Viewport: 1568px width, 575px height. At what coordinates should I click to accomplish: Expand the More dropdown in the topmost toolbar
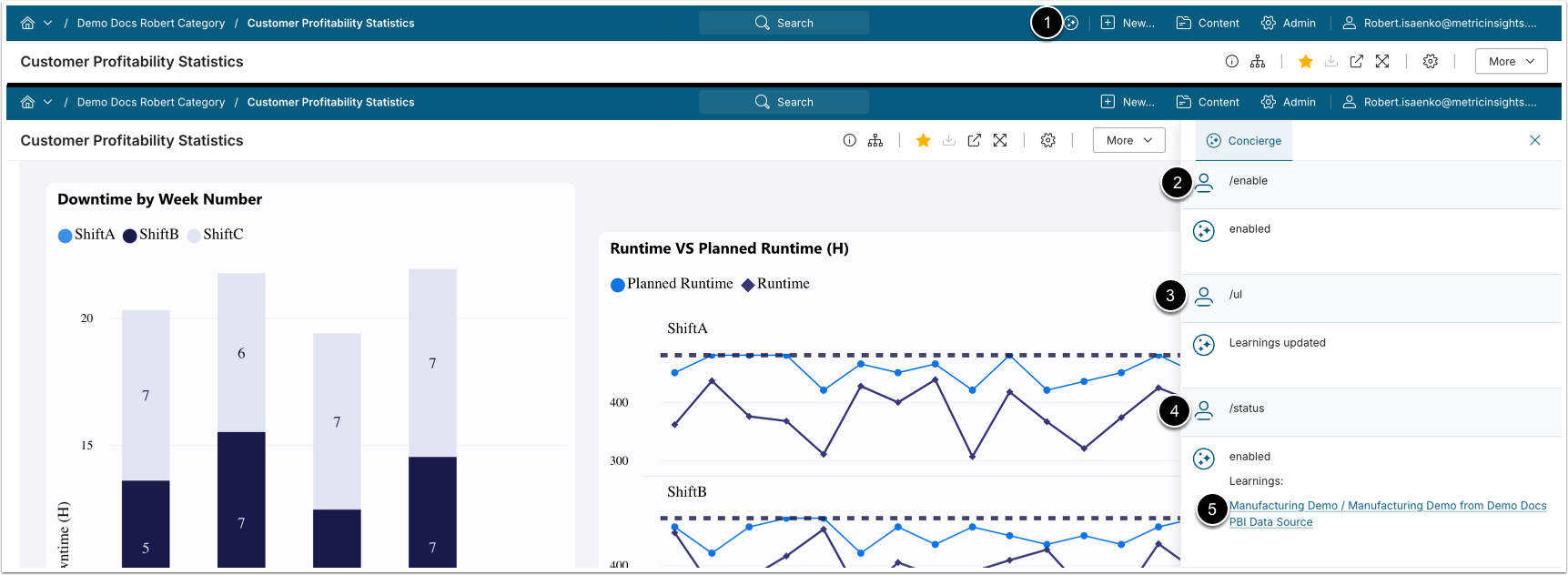click(x=1510, y=62)
